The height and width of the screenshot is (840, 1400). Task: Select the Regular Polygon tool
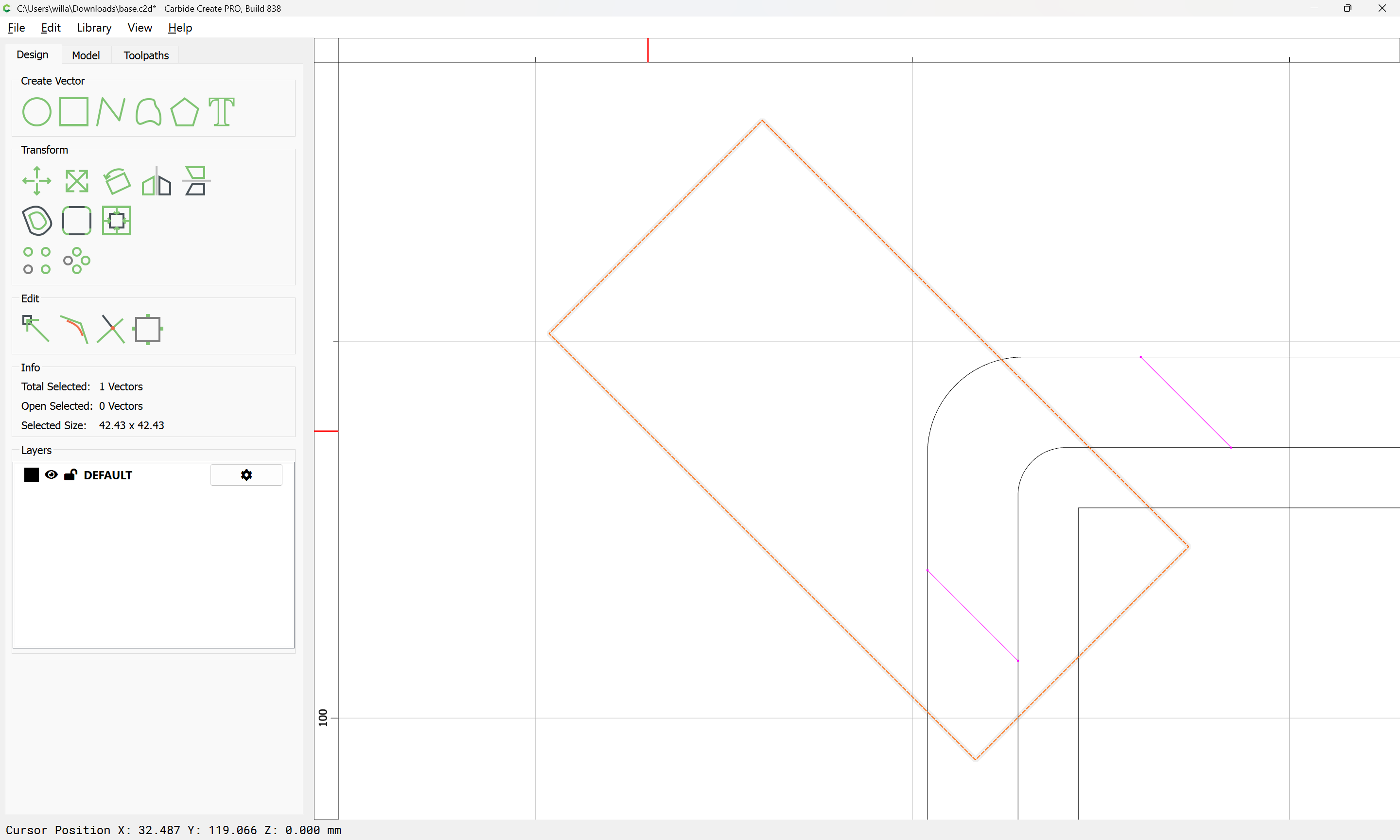point(184,111)
